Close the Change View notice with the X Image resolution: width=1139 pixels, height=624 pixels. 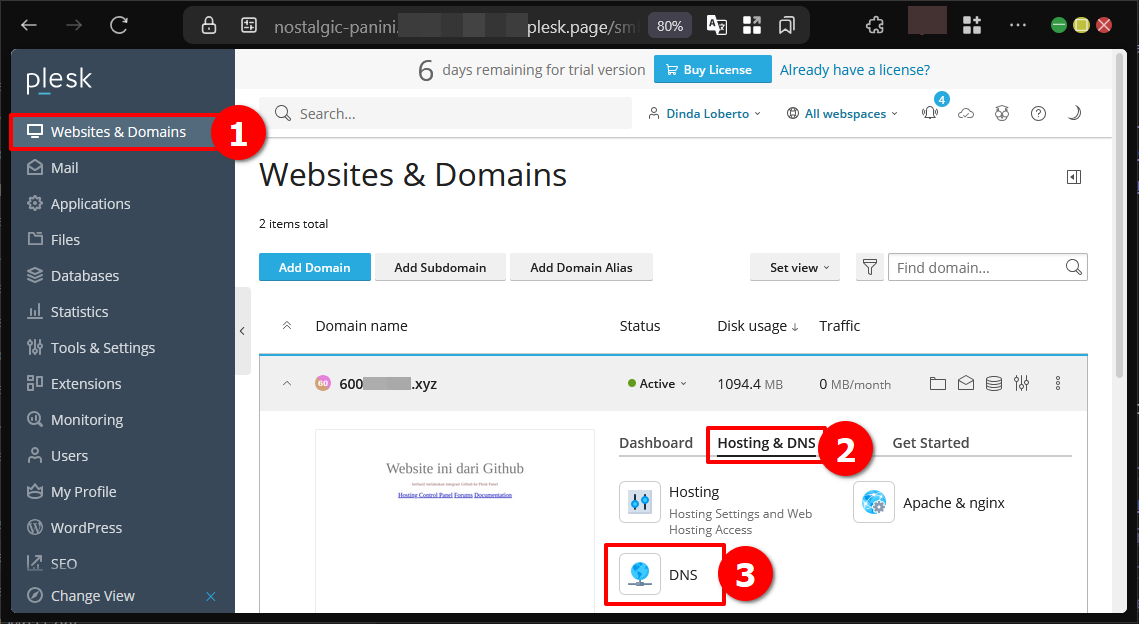(x=210, y=595)
